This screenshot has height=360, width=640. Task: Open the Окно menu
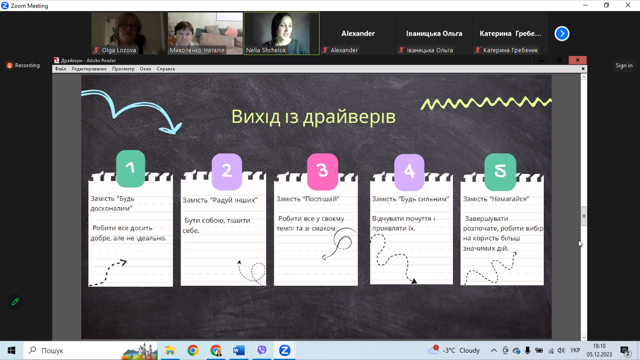(145, 69)
